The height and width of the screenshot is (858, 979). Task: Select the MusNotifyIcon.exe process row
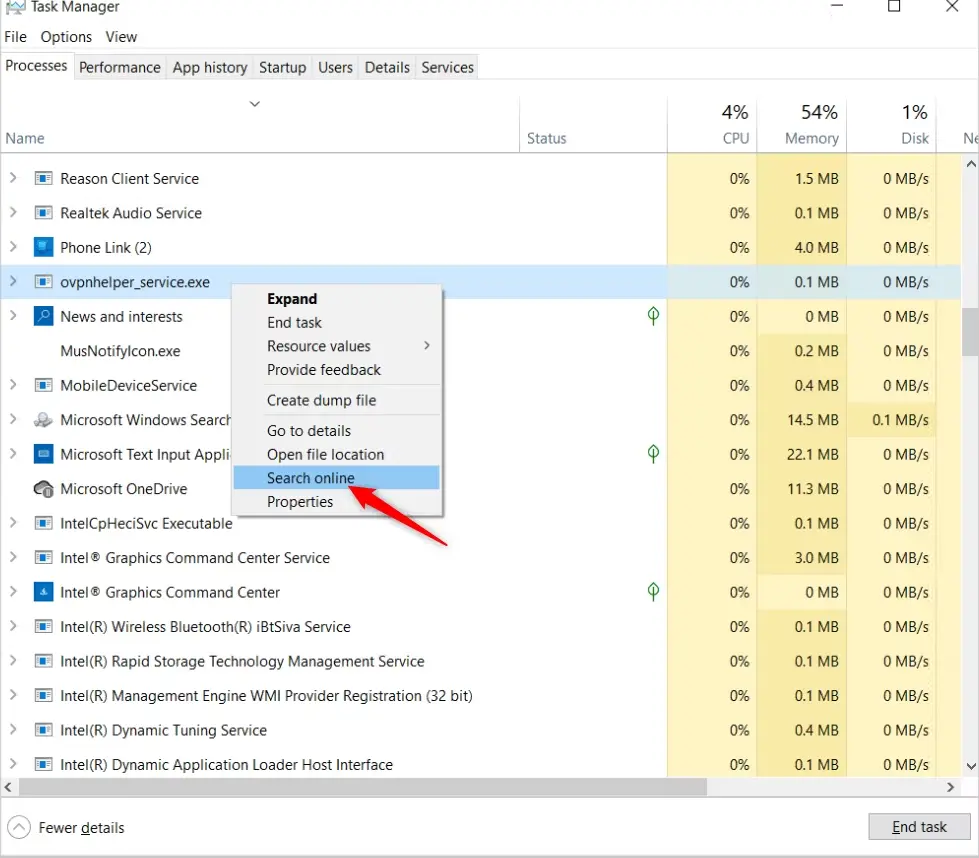[x=481, y=351]
